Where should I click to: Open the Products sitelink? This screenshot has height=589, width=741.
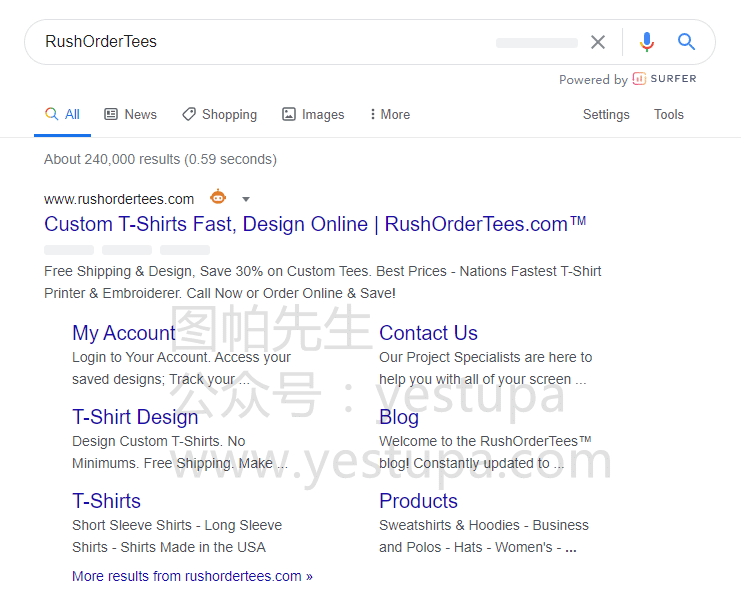click(x=418, y=501)
